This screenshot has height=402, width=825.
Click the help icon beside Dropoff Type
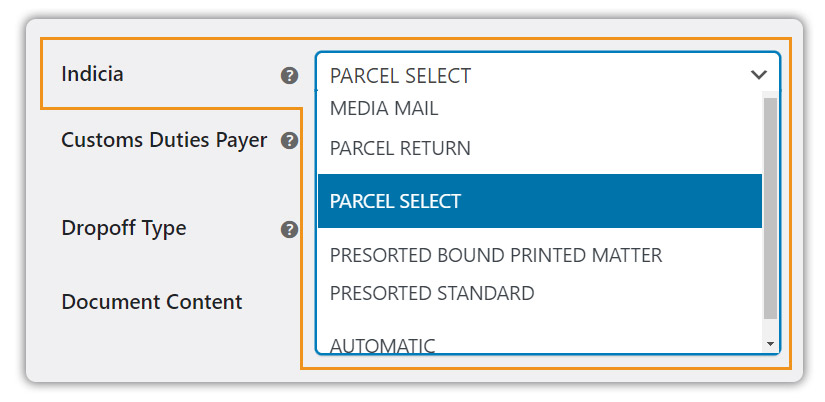289,229
